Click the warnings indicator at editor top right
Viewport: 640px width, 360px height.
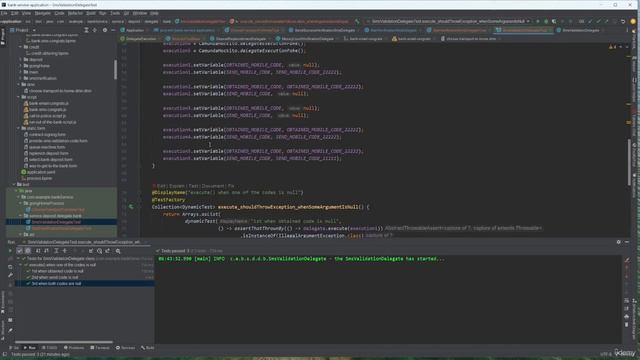tap(613, 47)
